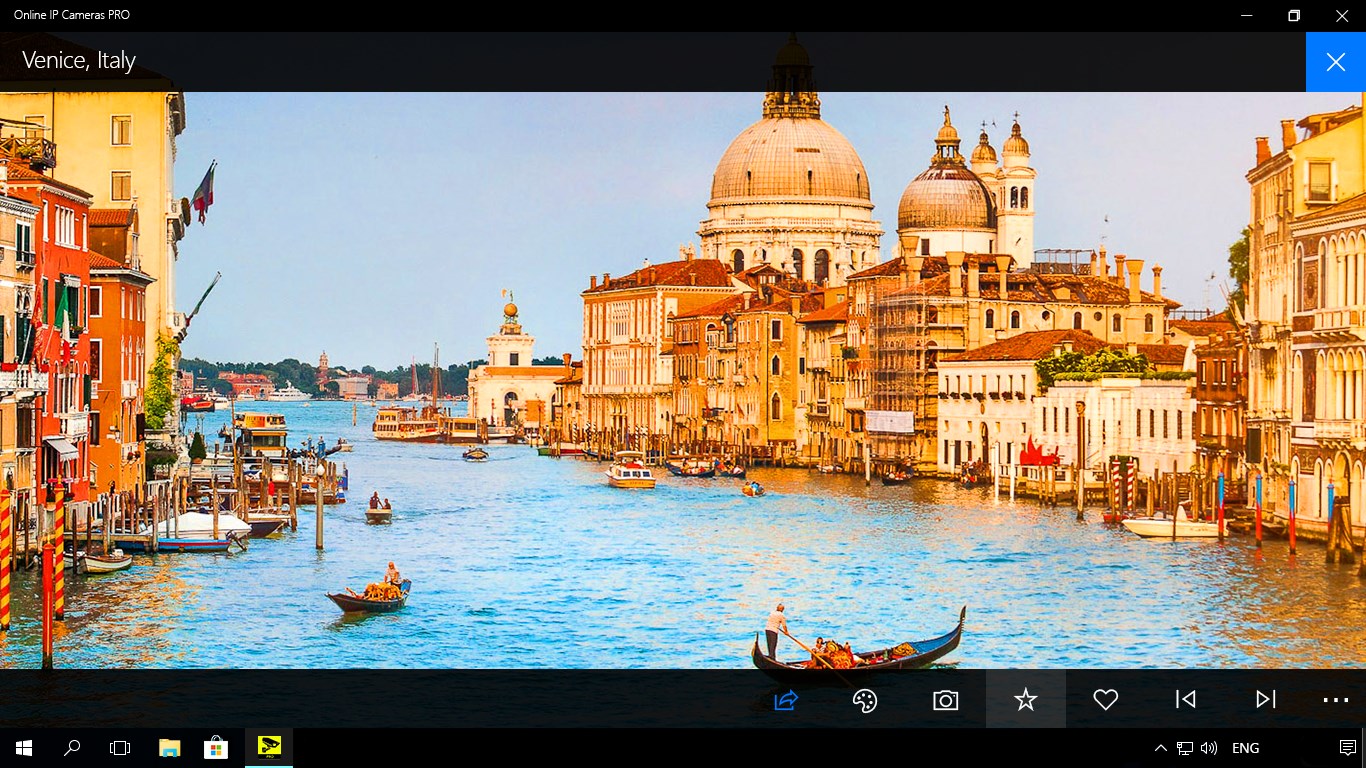This screenshot has height=768, width=1366.
Task: Click the Share icon in the toolbar
Action: [786, 700]
